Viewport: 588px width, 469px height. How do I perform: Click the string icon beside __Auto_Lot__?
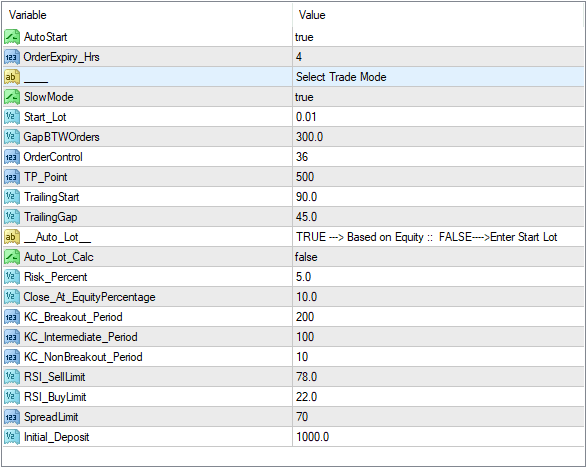[12, 237]
